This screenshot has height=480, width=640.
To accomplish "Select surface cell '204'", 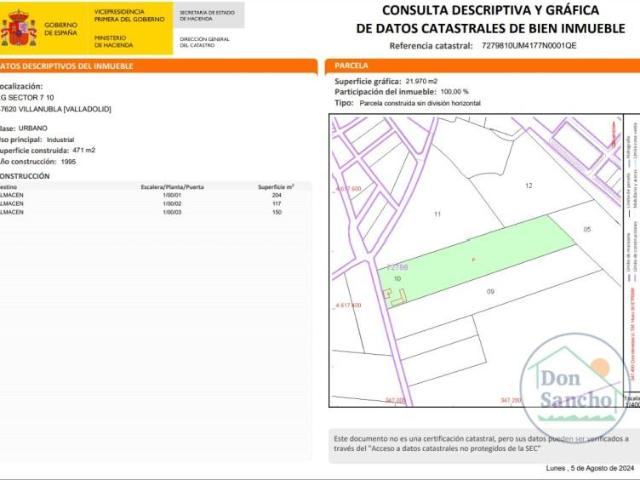I will tap(277, 195).
